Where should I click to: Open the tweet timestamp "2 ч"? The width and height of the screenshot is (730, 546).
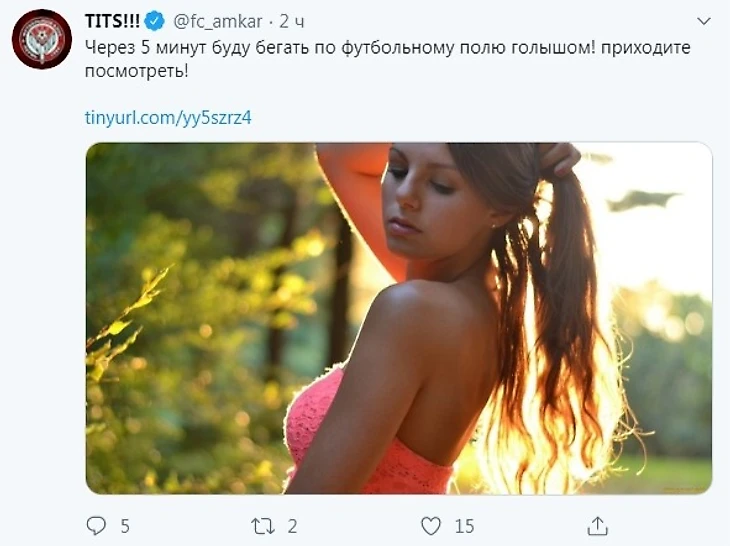pos(292,21)
